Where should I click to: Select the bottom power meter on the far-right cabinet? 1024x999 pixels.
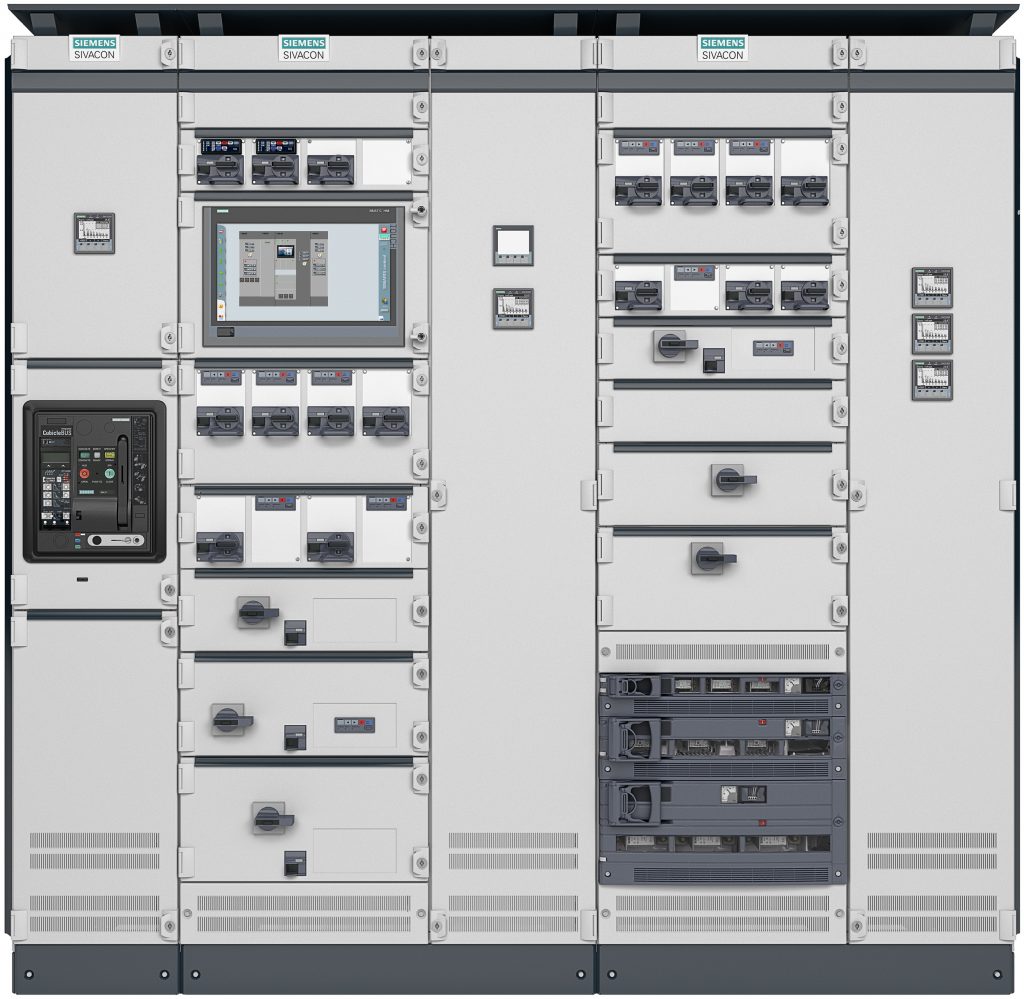[931, 380]
